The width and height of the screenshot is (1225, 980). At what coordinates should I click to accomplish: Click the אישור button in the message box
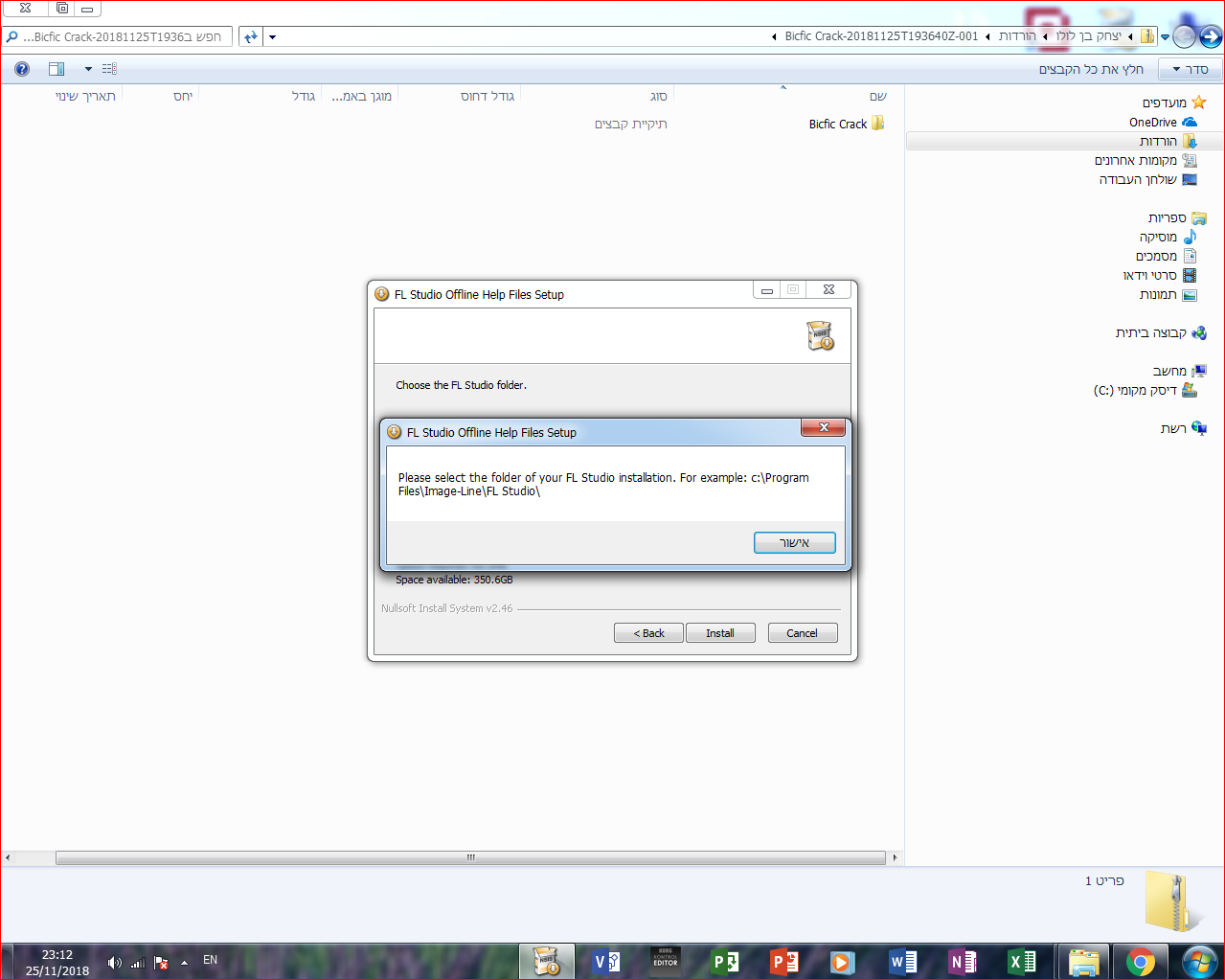pos(794,543)
